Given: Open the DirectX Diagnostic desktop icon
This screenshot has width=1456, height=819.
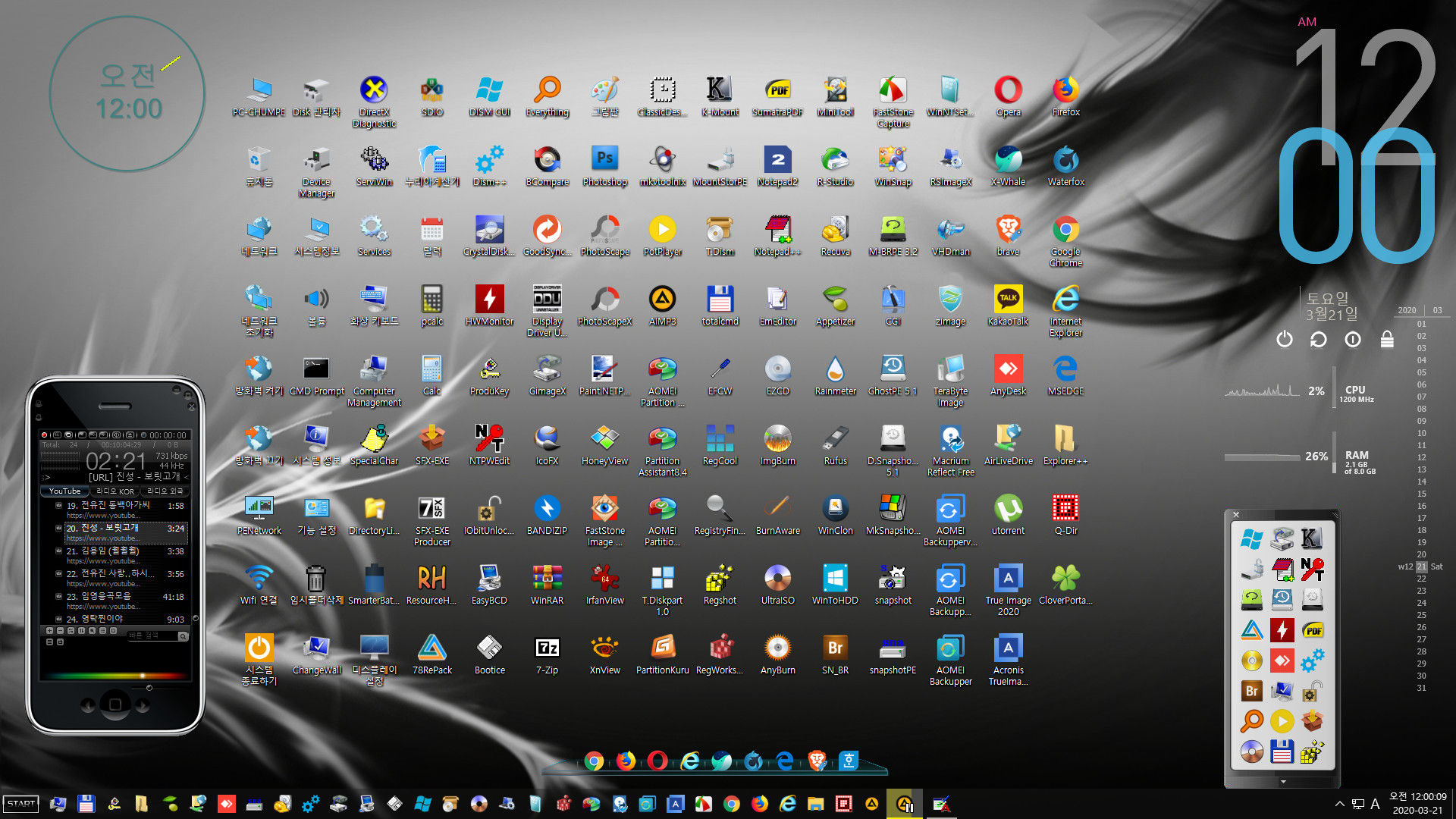Looking at the screenshot, I should point(374,100).
